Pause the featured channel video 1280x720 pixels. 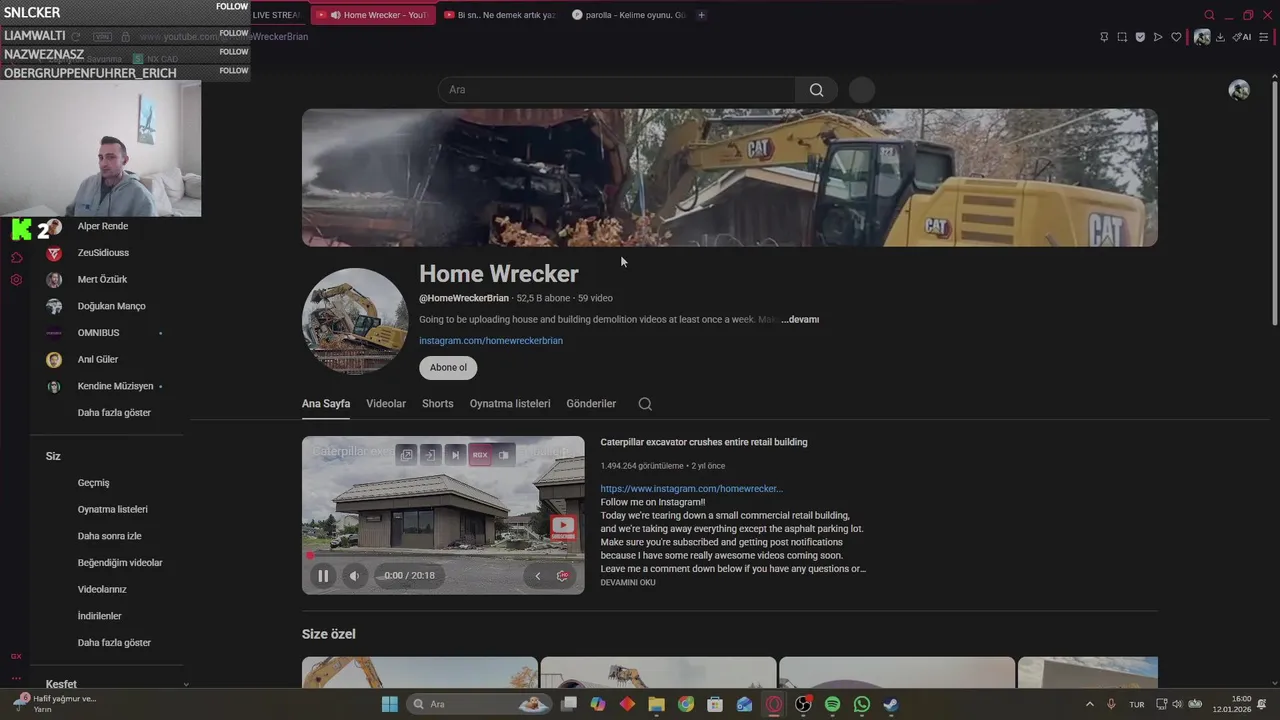pos(323,576)
